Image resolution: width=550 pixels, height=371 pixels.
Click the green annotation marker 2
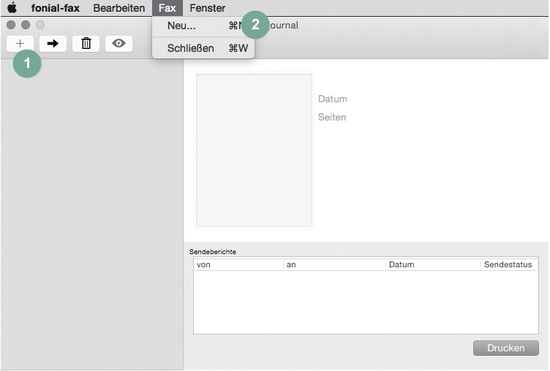click(x=255, y=25)
